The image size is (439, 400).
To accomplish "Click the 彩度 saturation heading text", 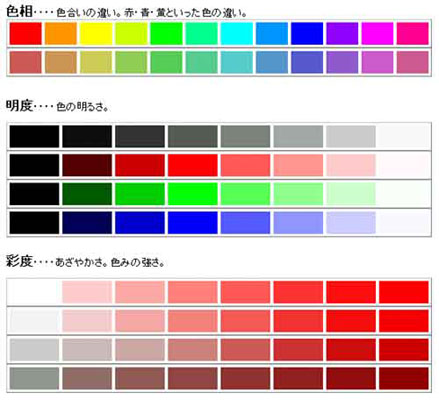I will (x=19, y=261).
